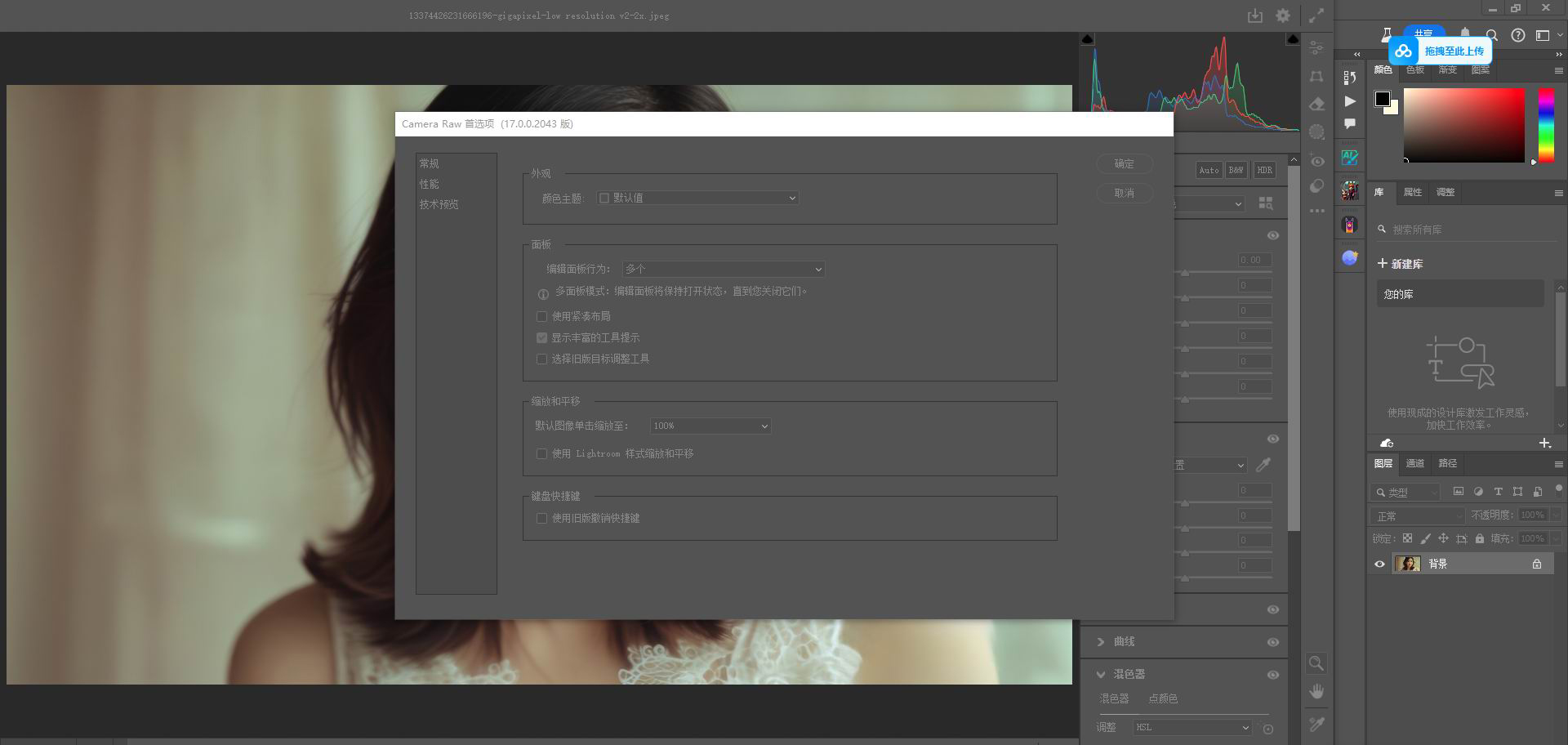The width and height of the screenshot is (1568, 745).
Task: Open the AI plugin panel icon
Action: click(x=1350, y=158)
